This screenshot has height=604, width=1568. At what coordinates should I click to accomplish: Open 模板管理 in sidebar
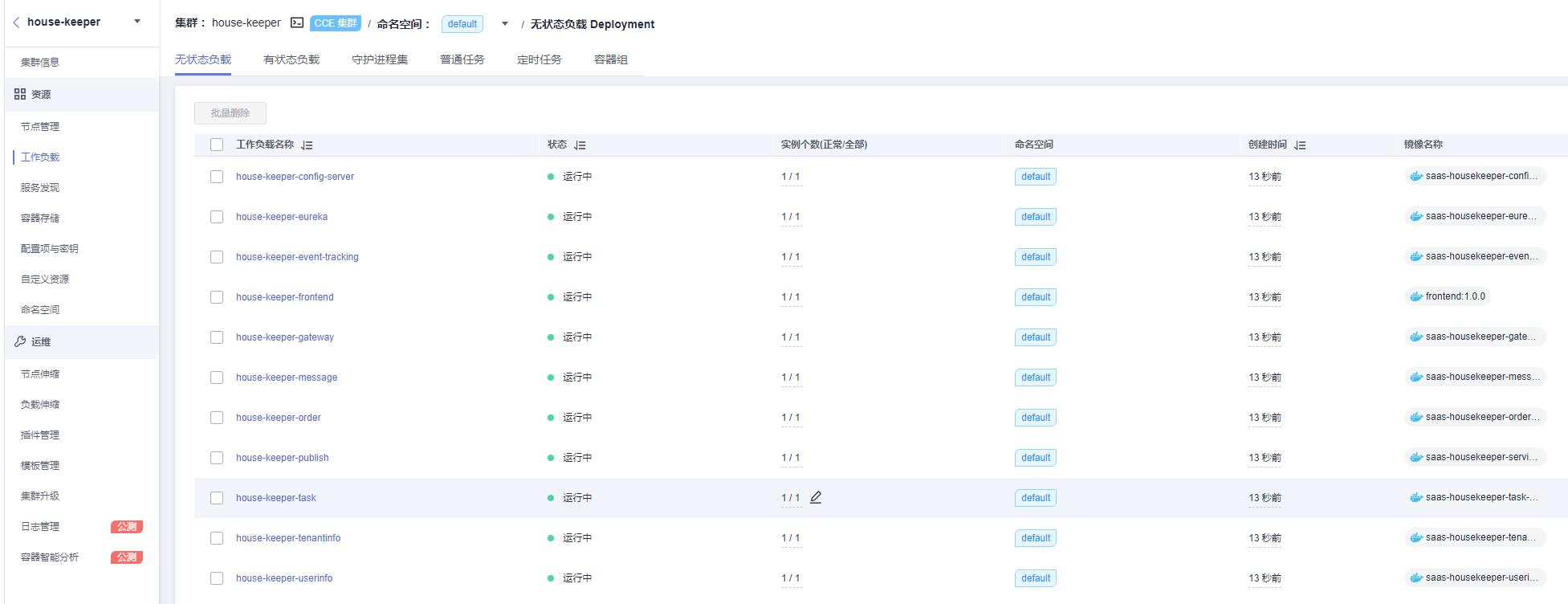click(40, 466)
